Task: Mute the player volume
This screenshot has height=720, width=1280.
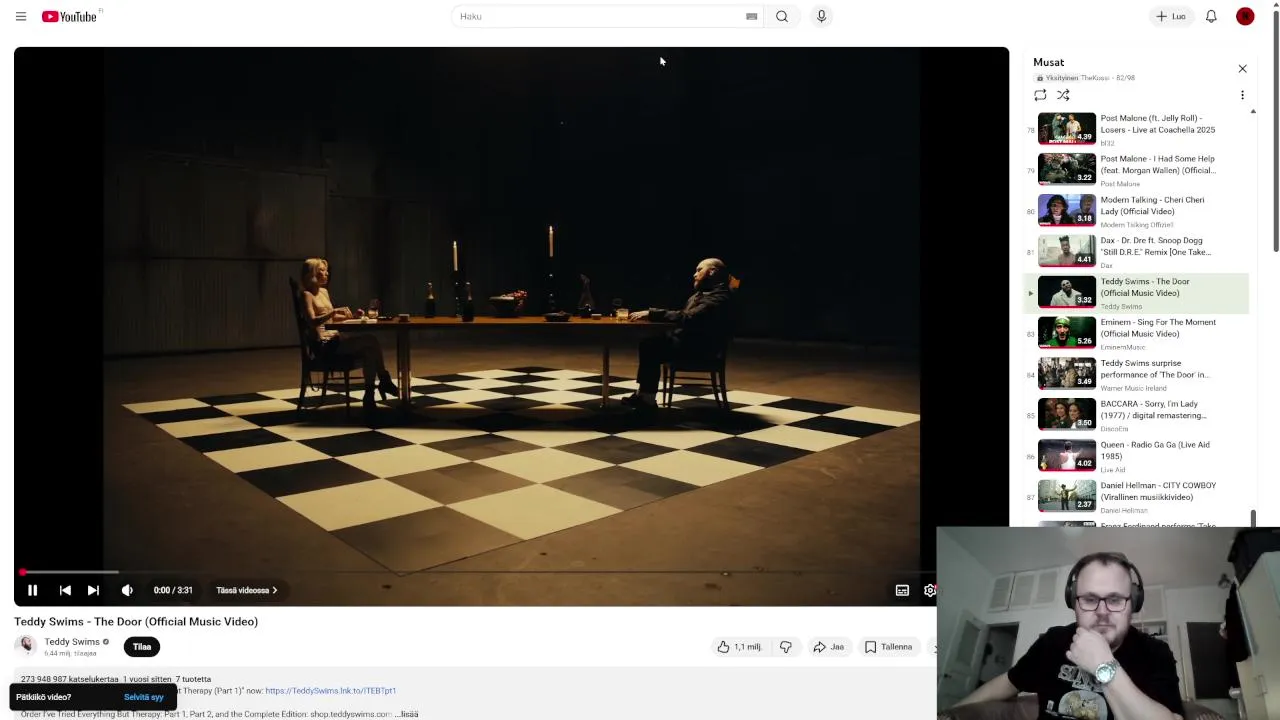Action: (x=127, y=590)
